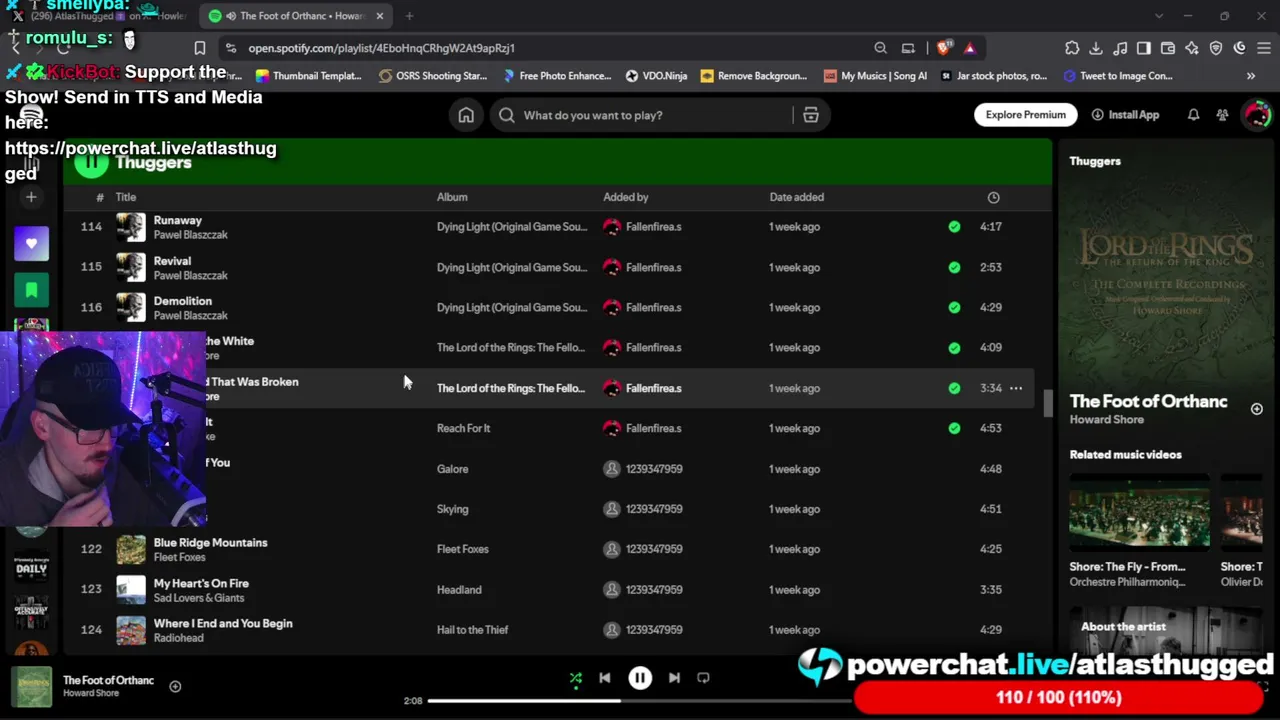Open the Fleet Foxes artist link under Blue Ridge Mountains

[x=180, y=557]
